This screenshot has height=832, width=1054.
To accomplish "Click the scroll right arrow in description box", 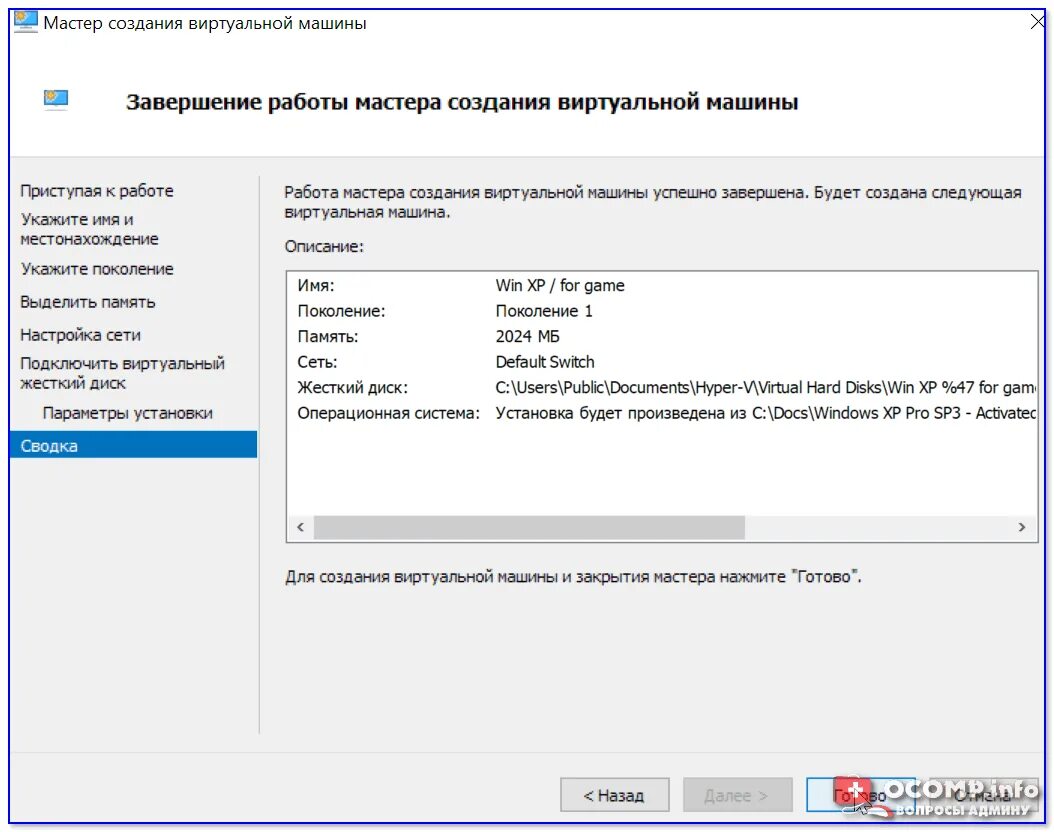I will tap(1022, 527).
